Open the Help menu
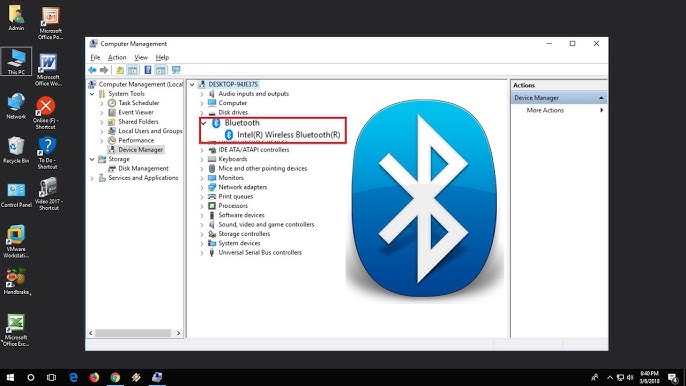 (162, 57)
